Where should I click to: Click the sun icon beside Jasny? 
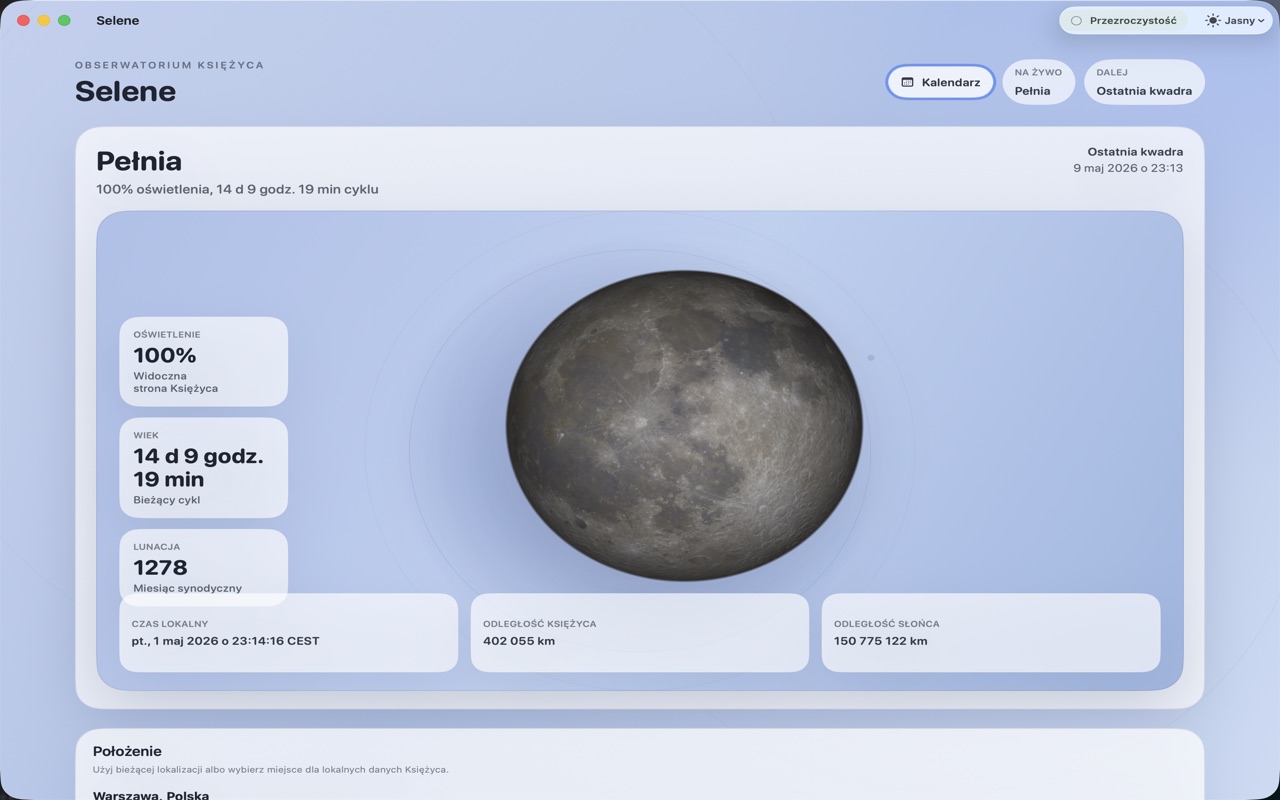pyautogui.click(x=1212, y=20)
